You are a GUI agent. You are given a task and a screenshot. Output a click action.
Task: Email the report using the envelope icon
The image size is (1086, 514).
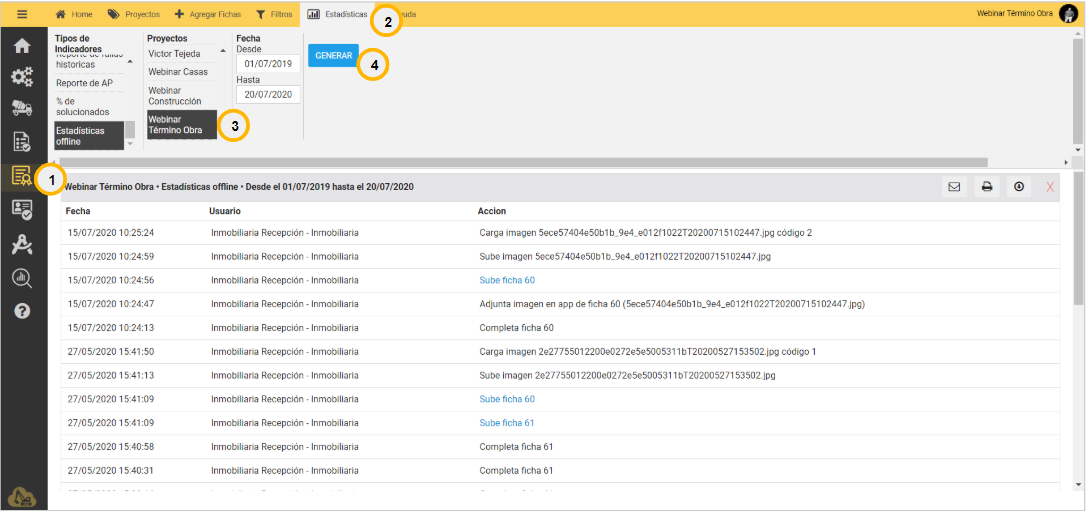[x=954, y=186]
